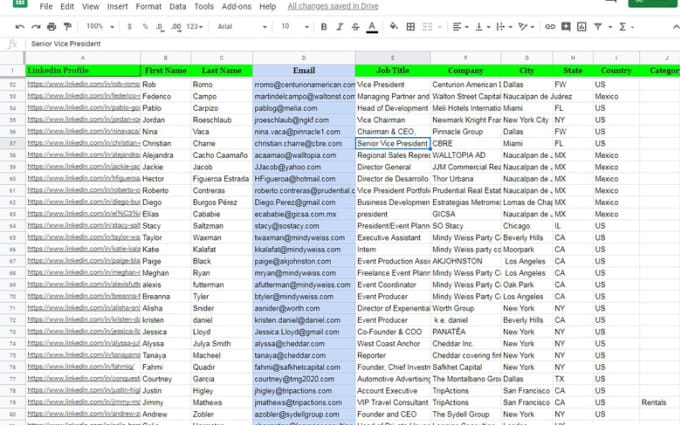Open filter views dropdown arrow
Image resolution: width=680 pixels, height=425 pixels.
[610, 27]
